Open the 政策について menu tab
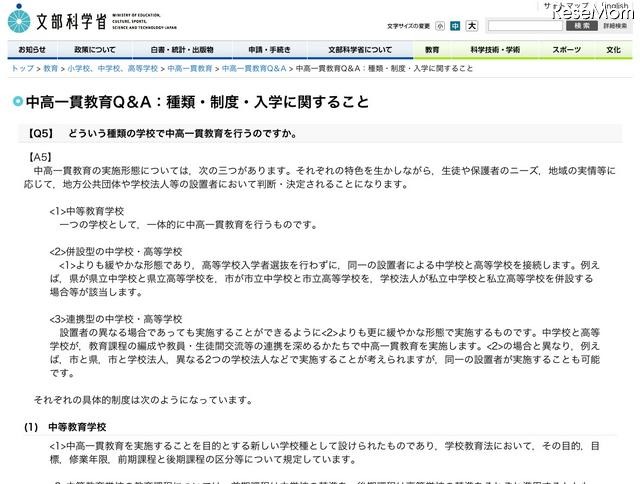 point(95,50)
